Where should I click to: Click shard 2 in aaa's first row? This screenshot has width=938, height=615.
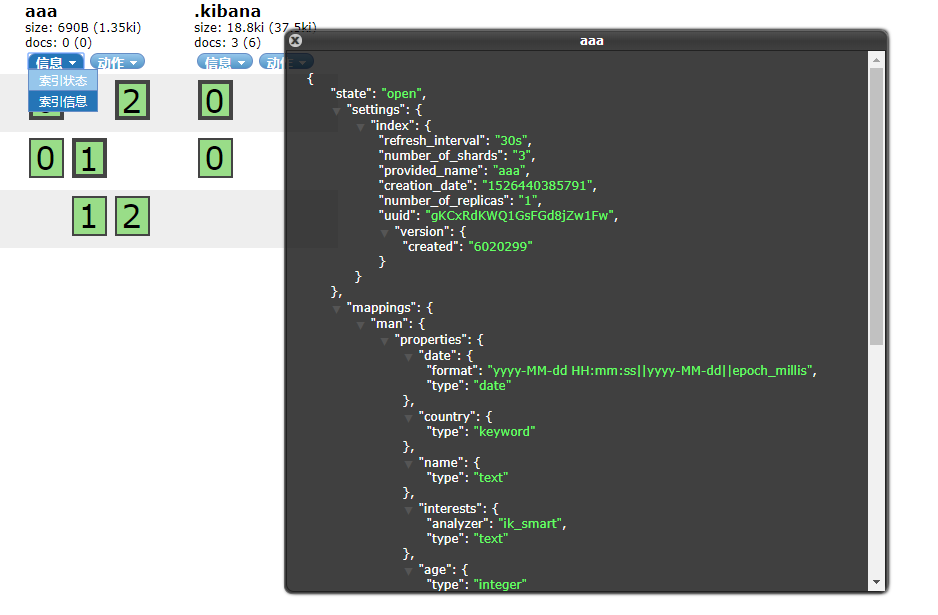click(132, 101)
